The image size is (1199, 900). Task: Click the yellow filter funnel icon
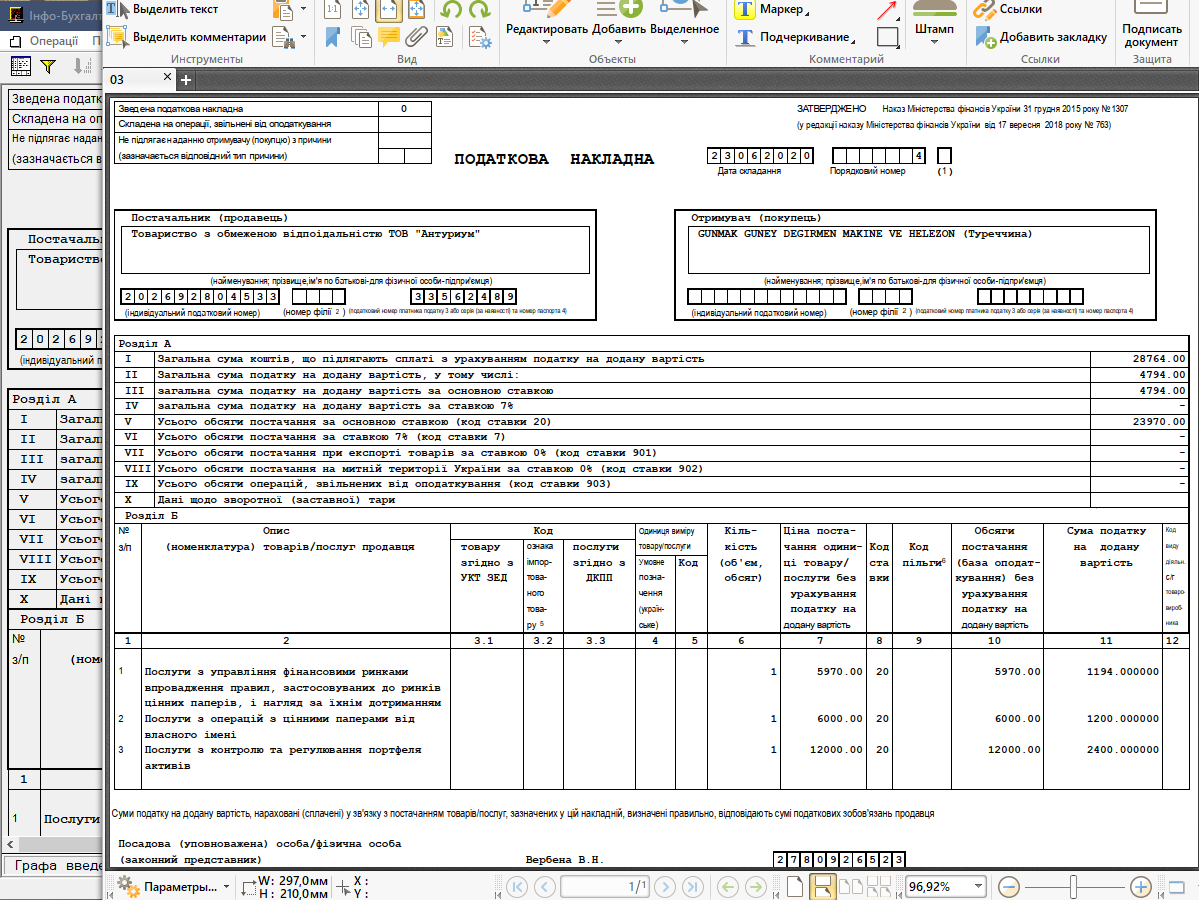click(x=48, y=67)
